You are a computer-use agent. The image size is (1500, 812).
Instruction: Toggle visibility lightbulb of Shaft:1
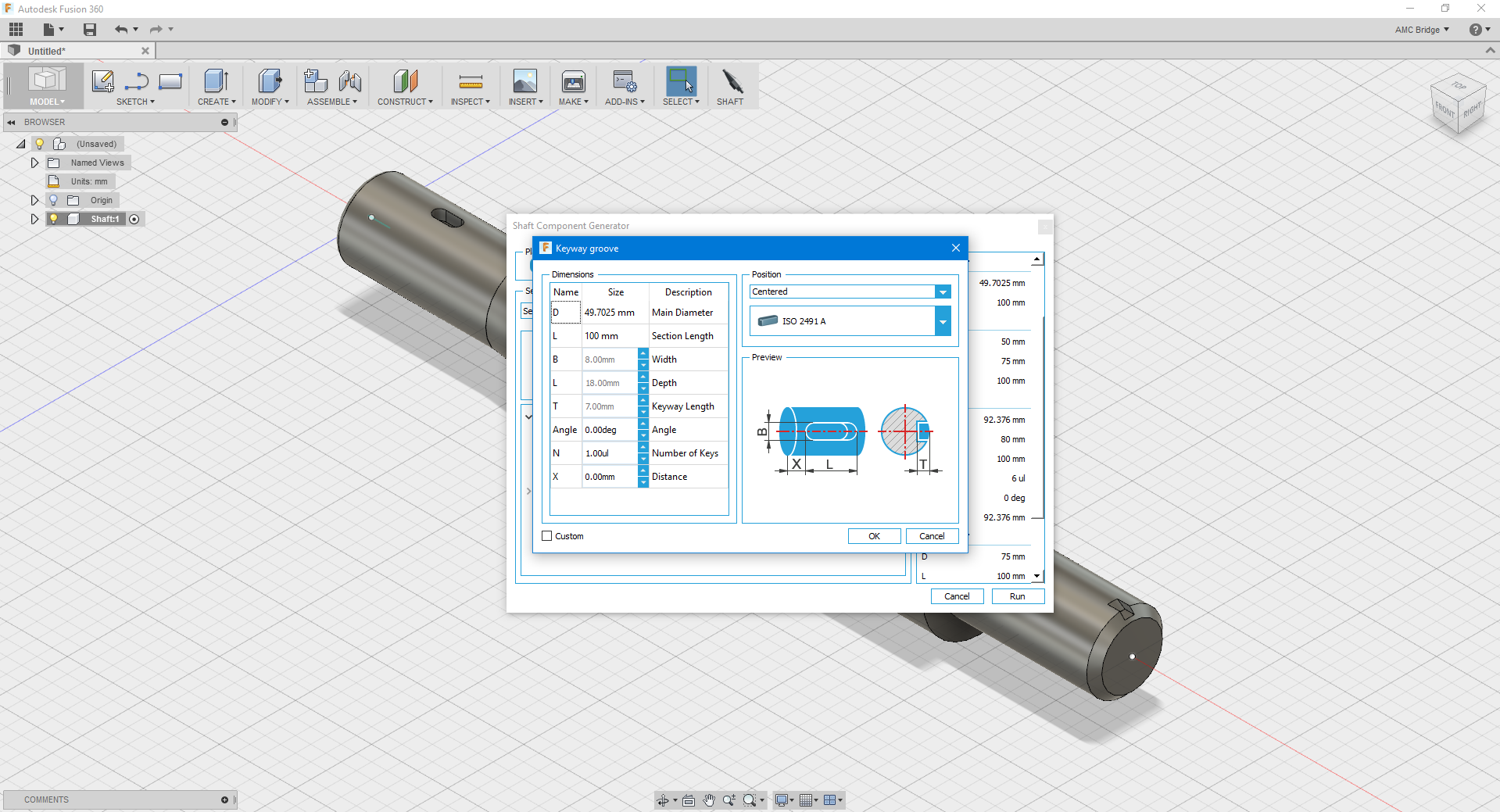point(53,219)
